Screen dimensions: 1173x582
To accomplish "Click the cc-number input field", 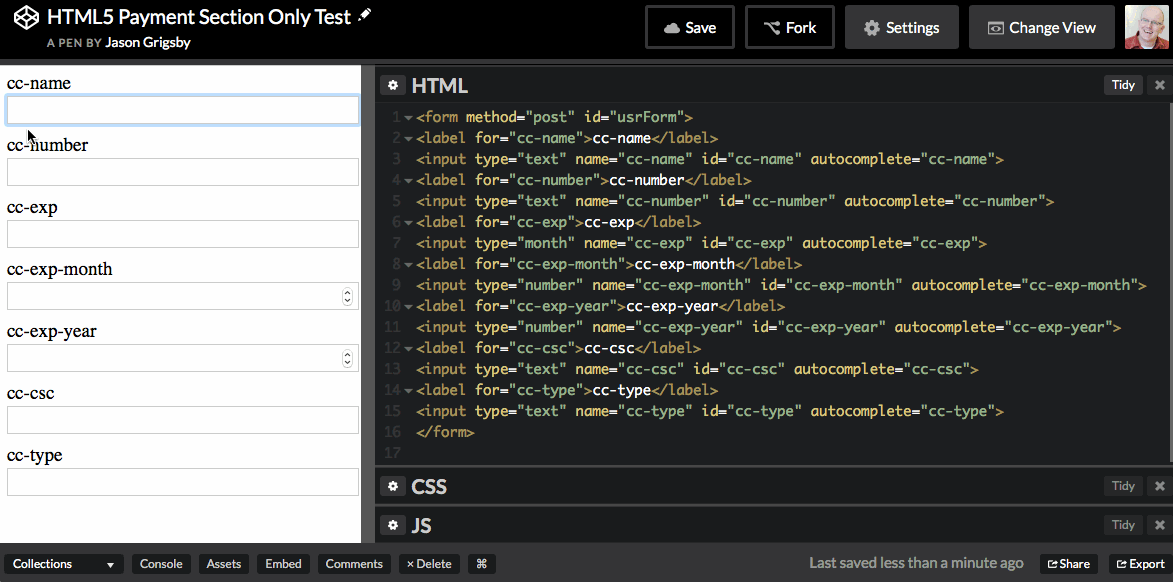I will 183,172.
